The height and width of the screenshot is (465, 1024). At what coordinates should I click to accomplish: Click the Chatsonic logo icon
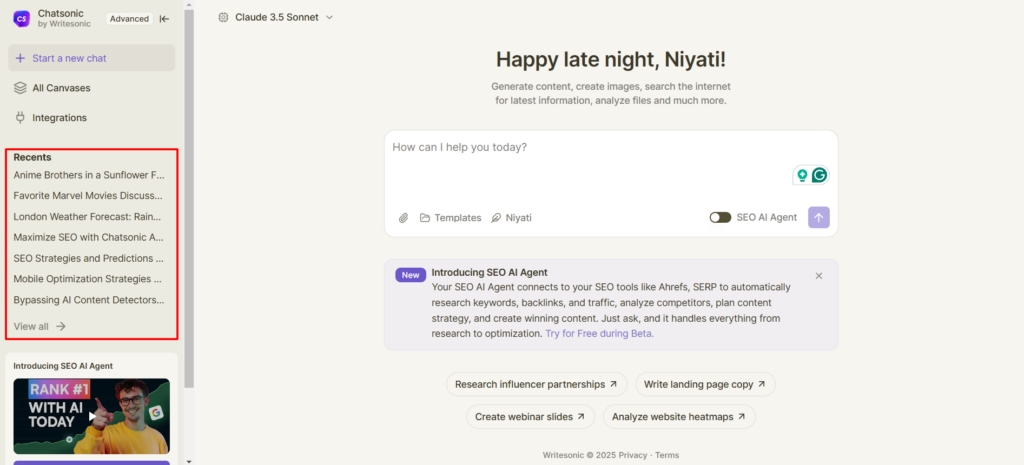tap(22, 18)
